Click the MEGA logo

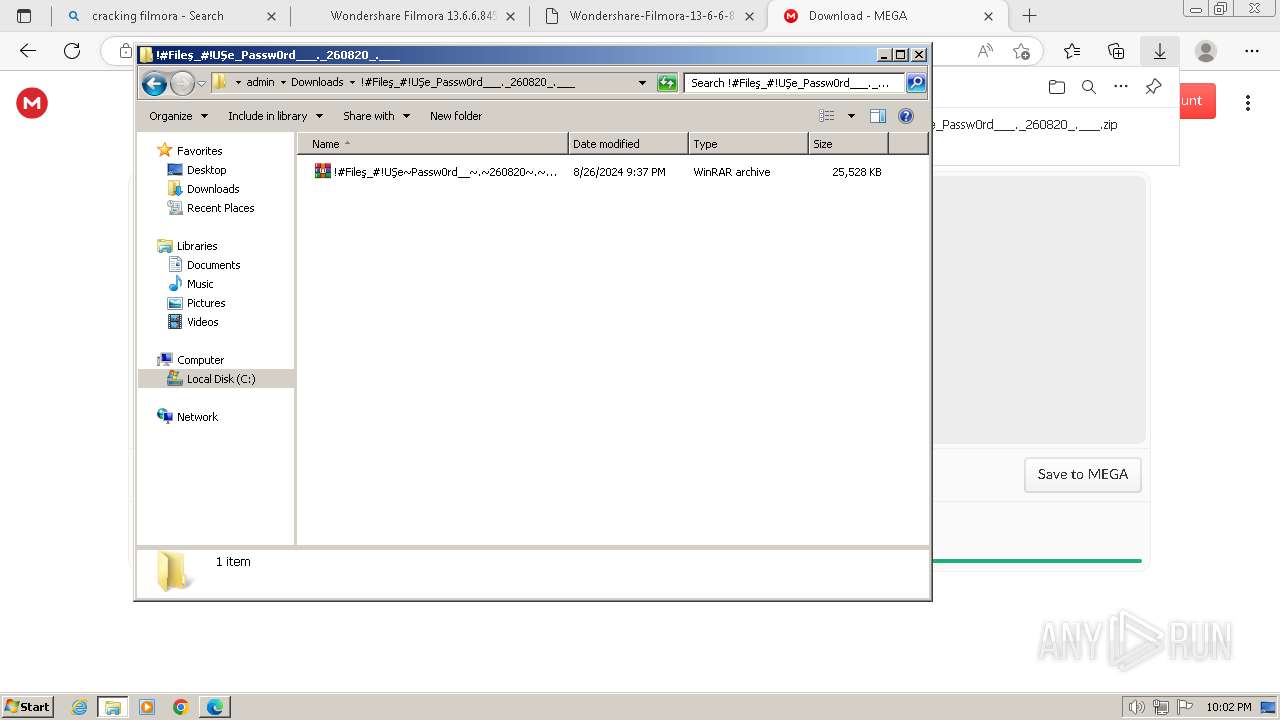click(x=32, y=102)
